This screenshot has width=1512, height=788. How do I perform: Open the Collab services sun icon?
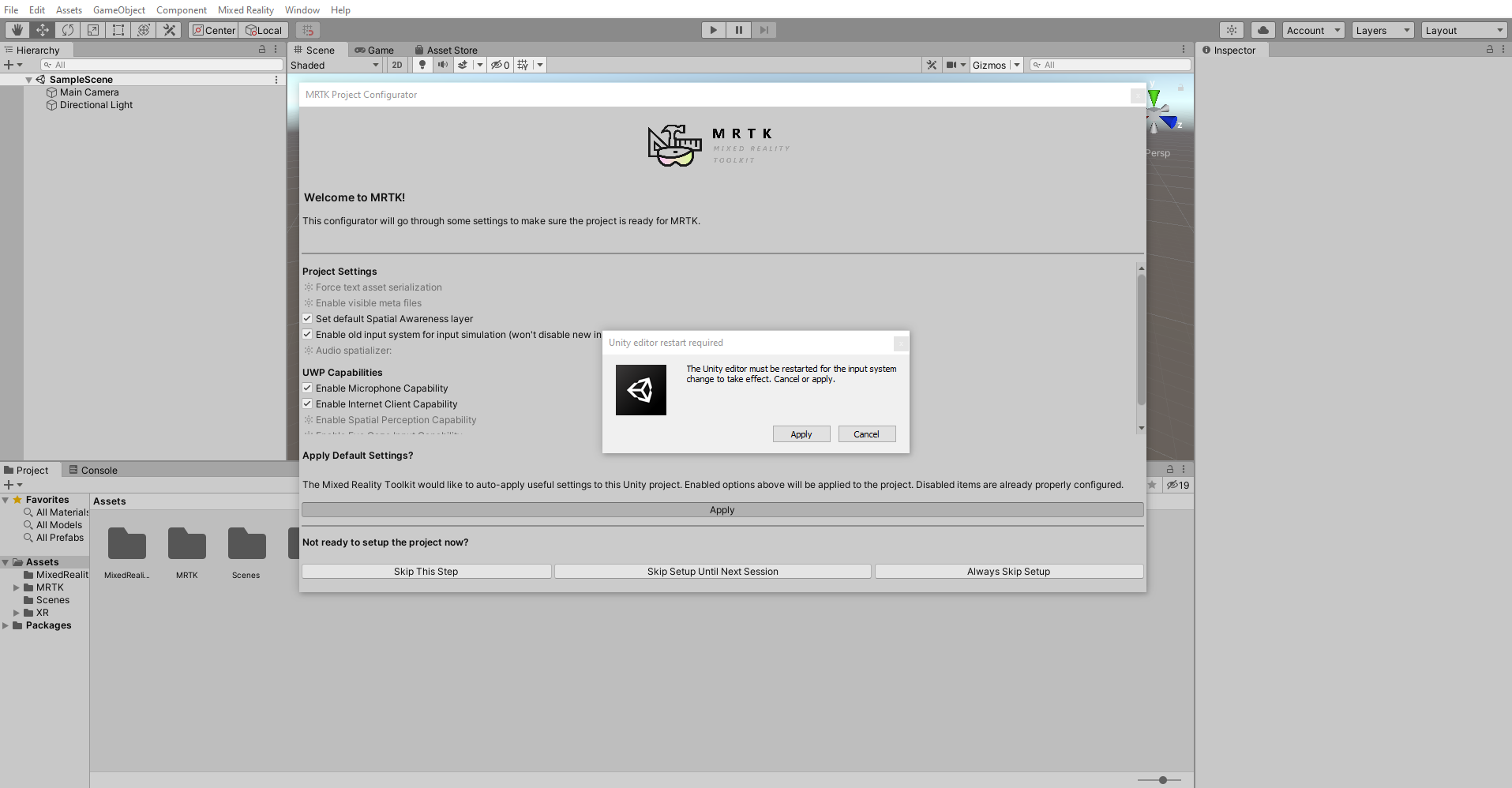1232,30
